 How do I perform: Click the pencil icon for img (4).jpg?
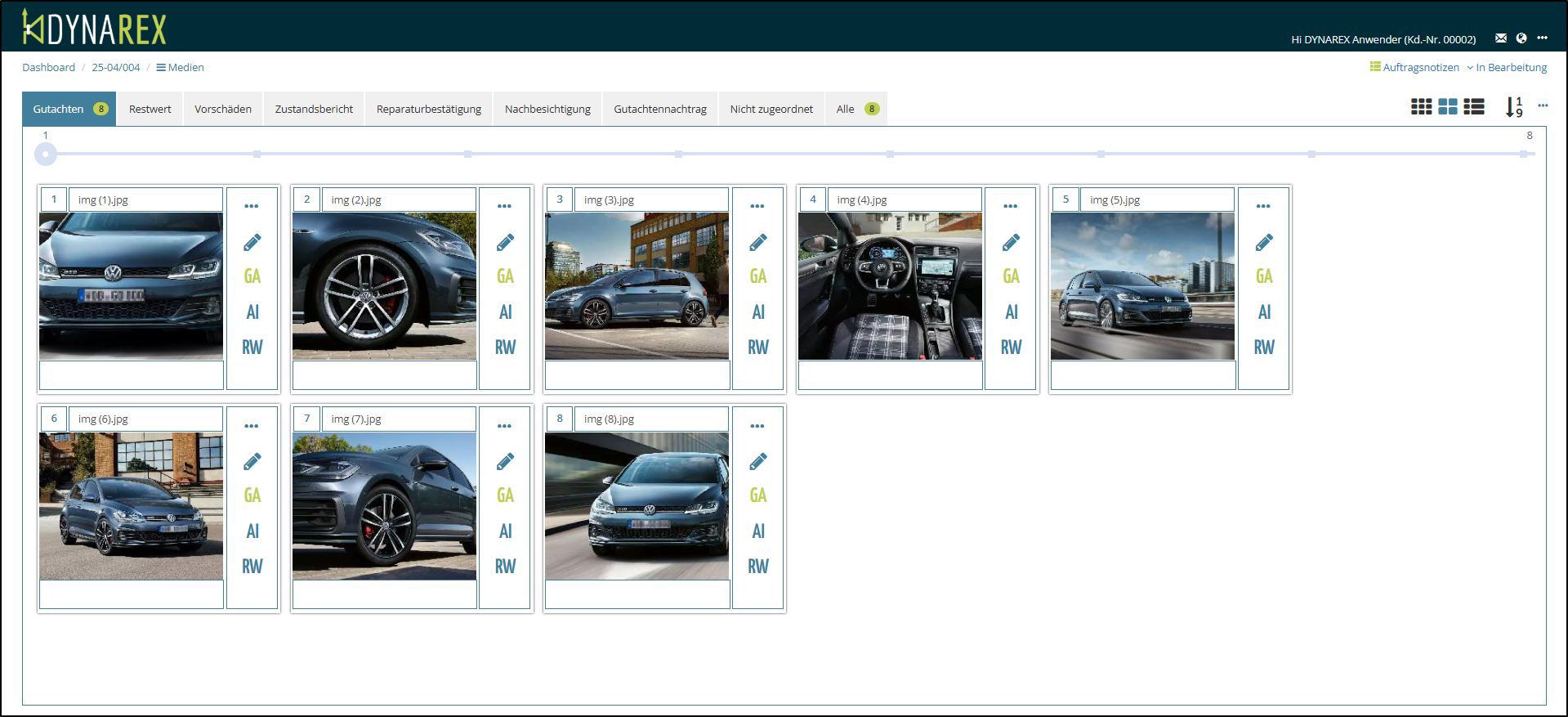point(1011,242)
